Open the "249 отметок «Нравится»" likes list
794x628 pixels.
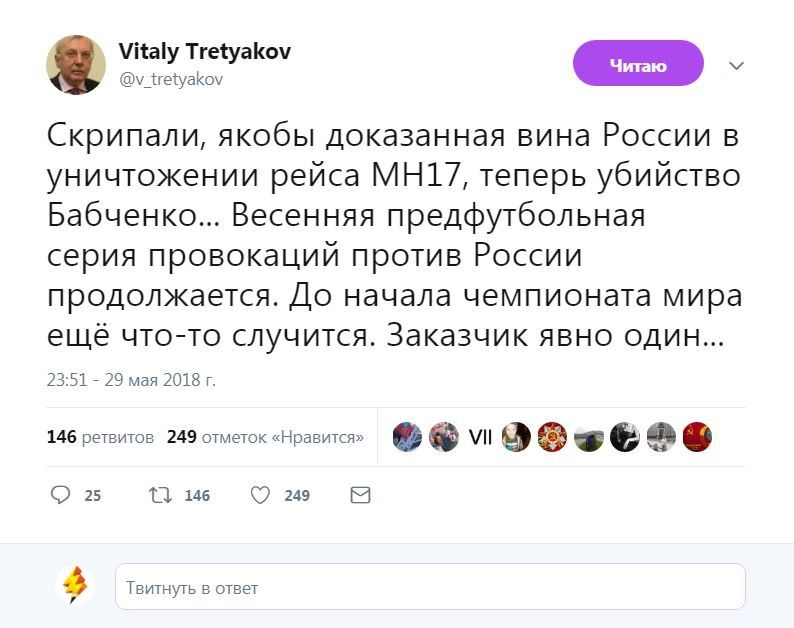point(265,437)
